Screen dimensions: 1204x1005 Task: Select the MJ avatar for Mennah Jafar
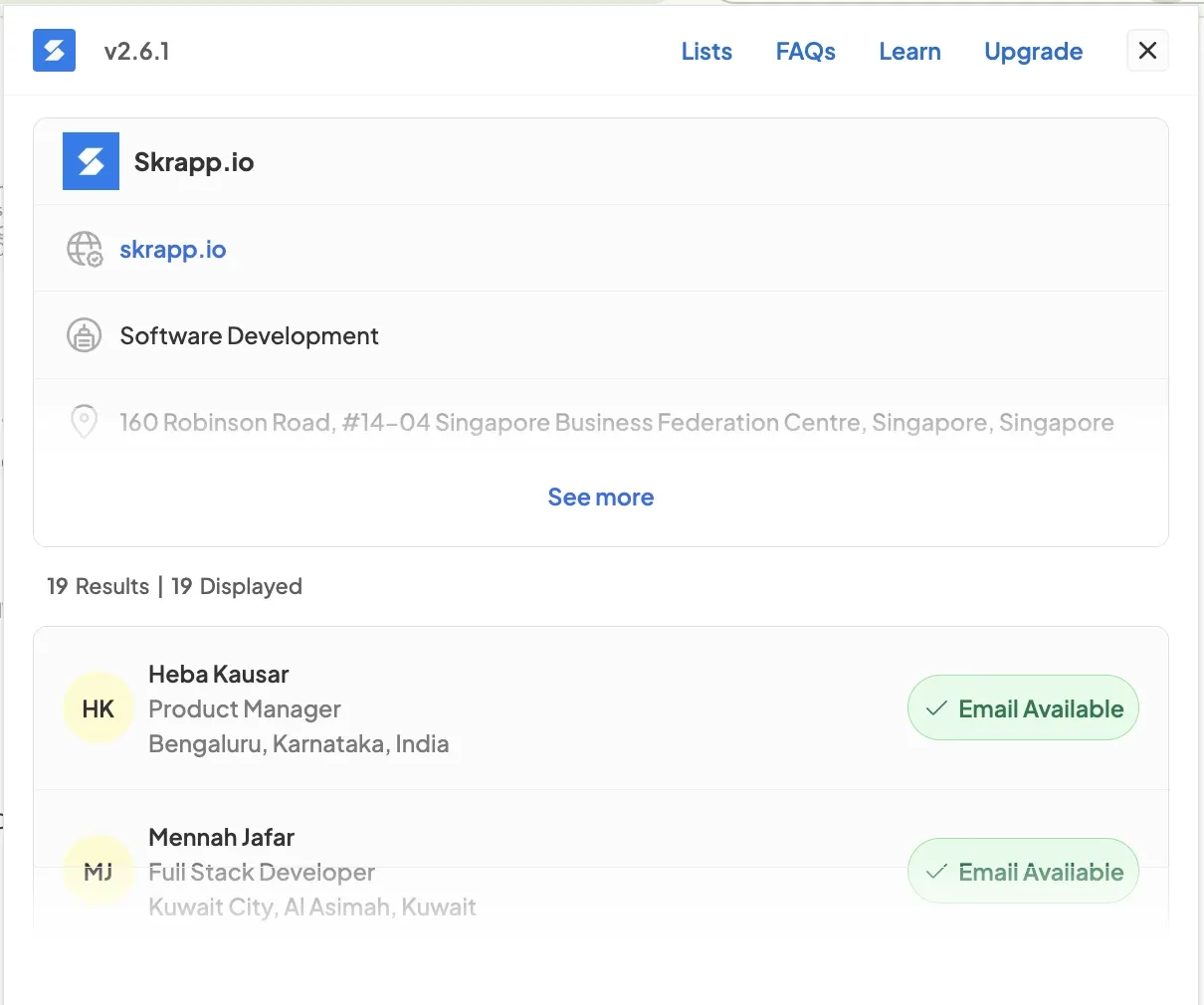click(x=99, y=873)
